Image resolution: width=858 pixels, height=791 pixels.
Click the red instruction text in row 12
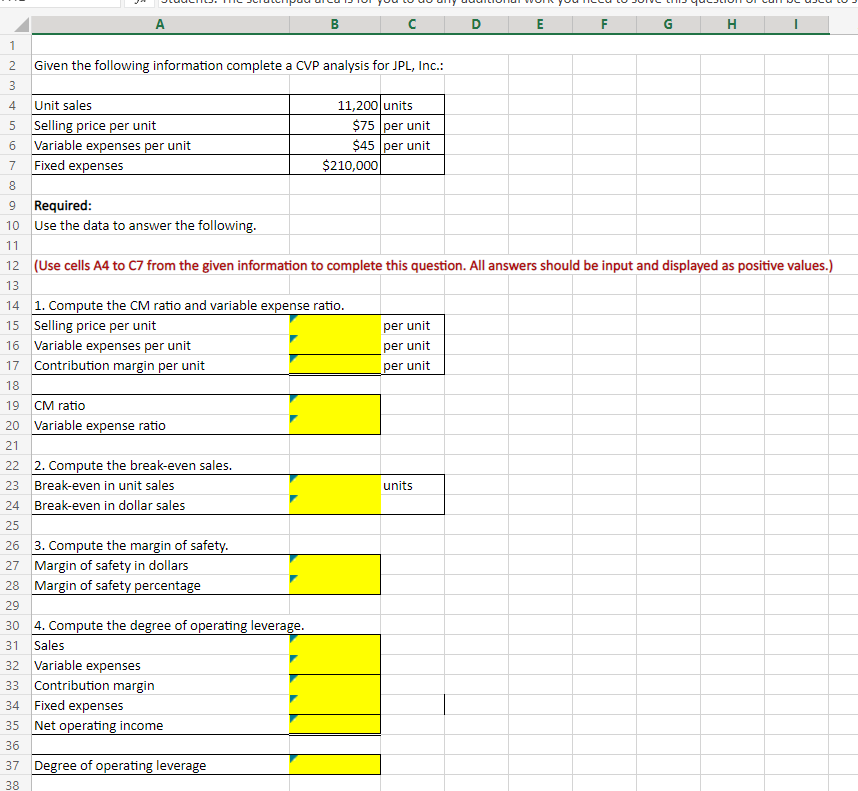click(x=433, y=265)
